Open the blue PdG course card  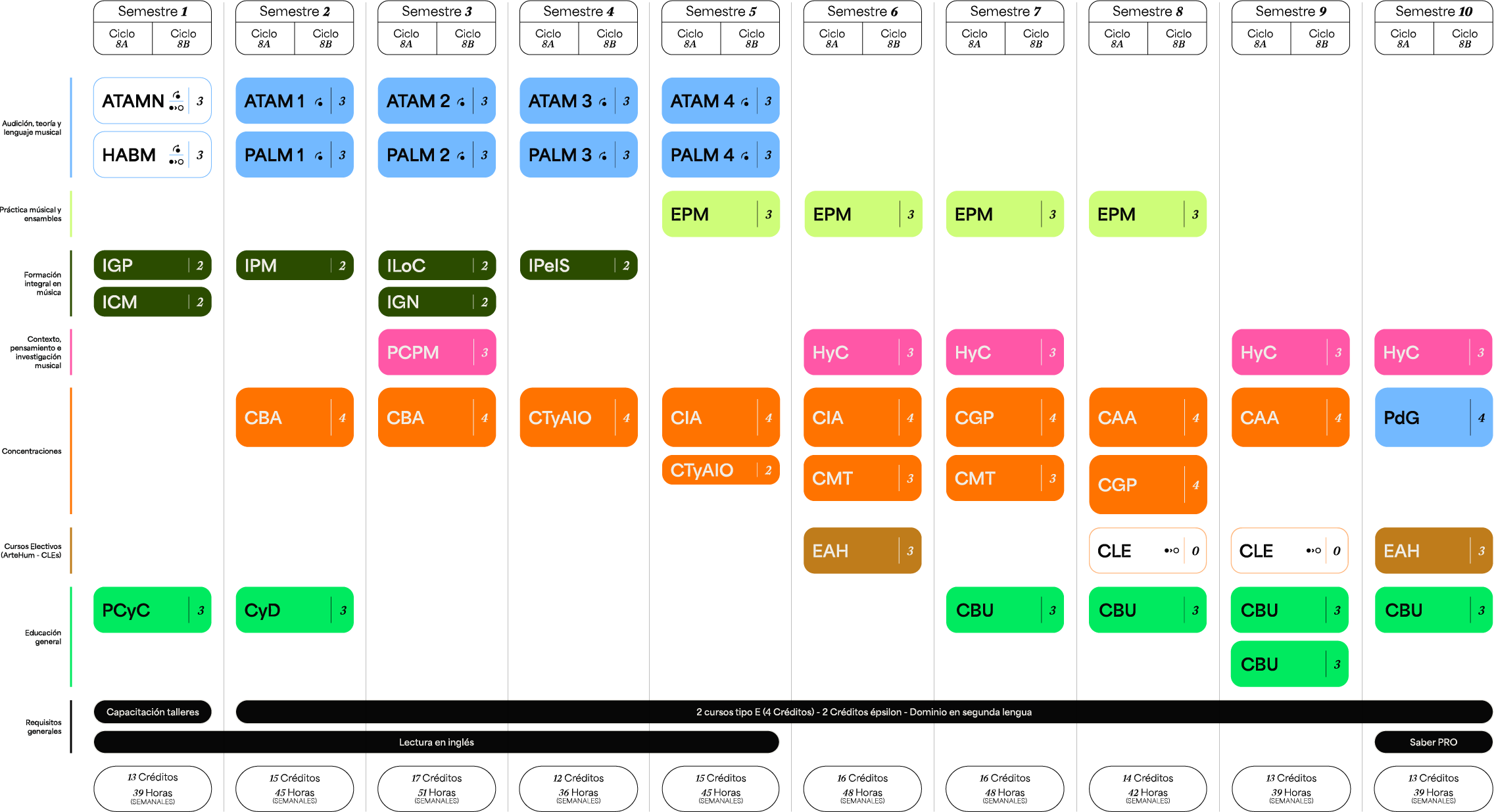tap(1434, 417)
